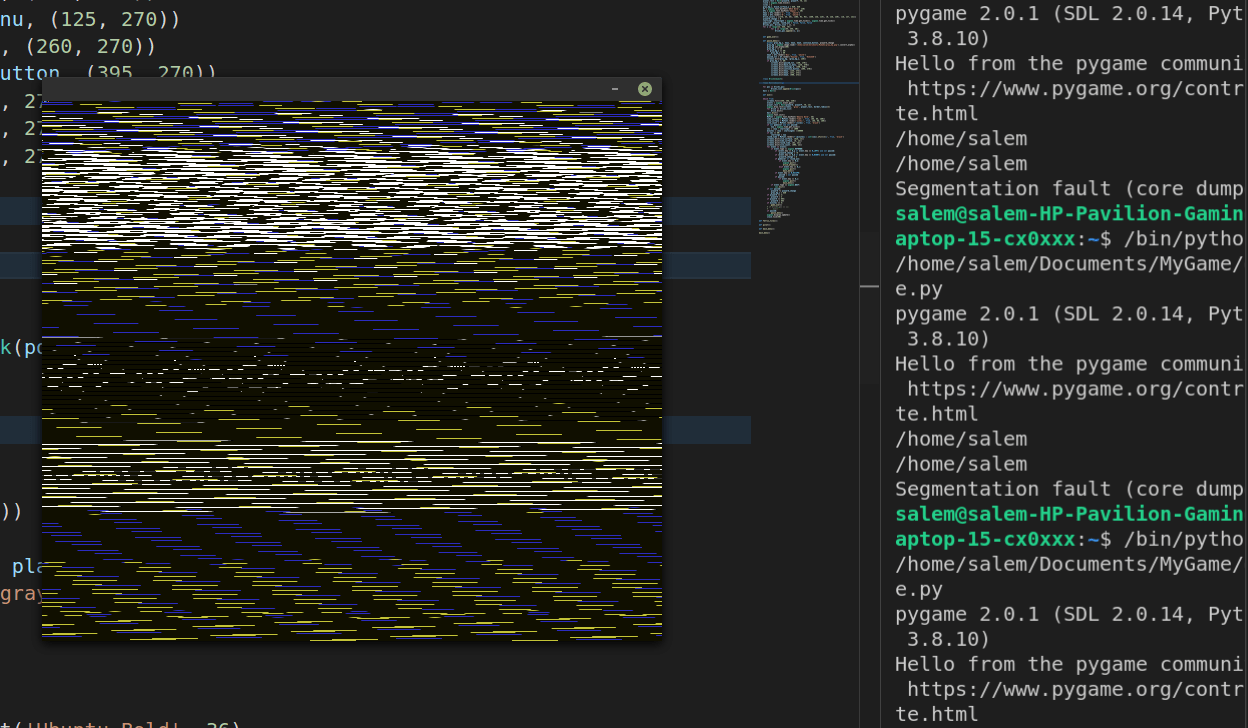Open the second /home/salem/Documents/MyGame/ path
Viewport: 1248px width, 728px height.
click(x=1070, y=563)
